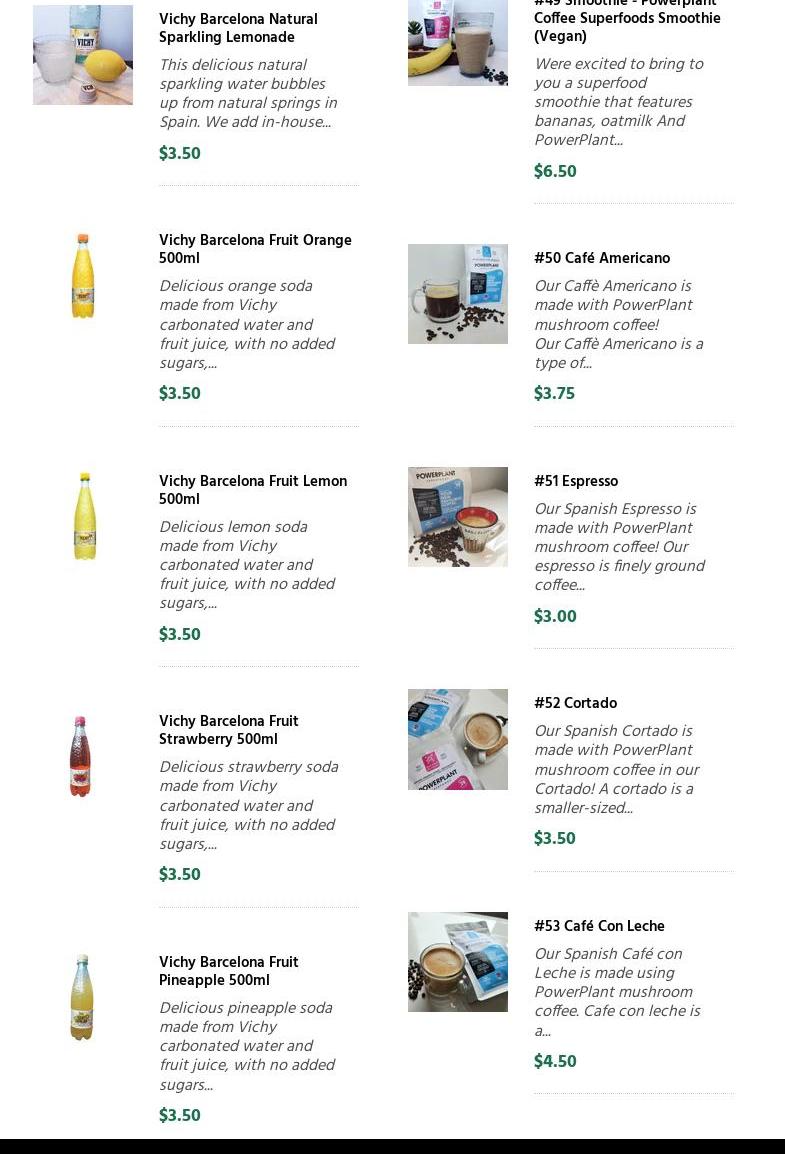The image size is (785, 1154).
Task: Click the Coffee Superfoods Smoothie photo
Action: click(x=457, y=42)
